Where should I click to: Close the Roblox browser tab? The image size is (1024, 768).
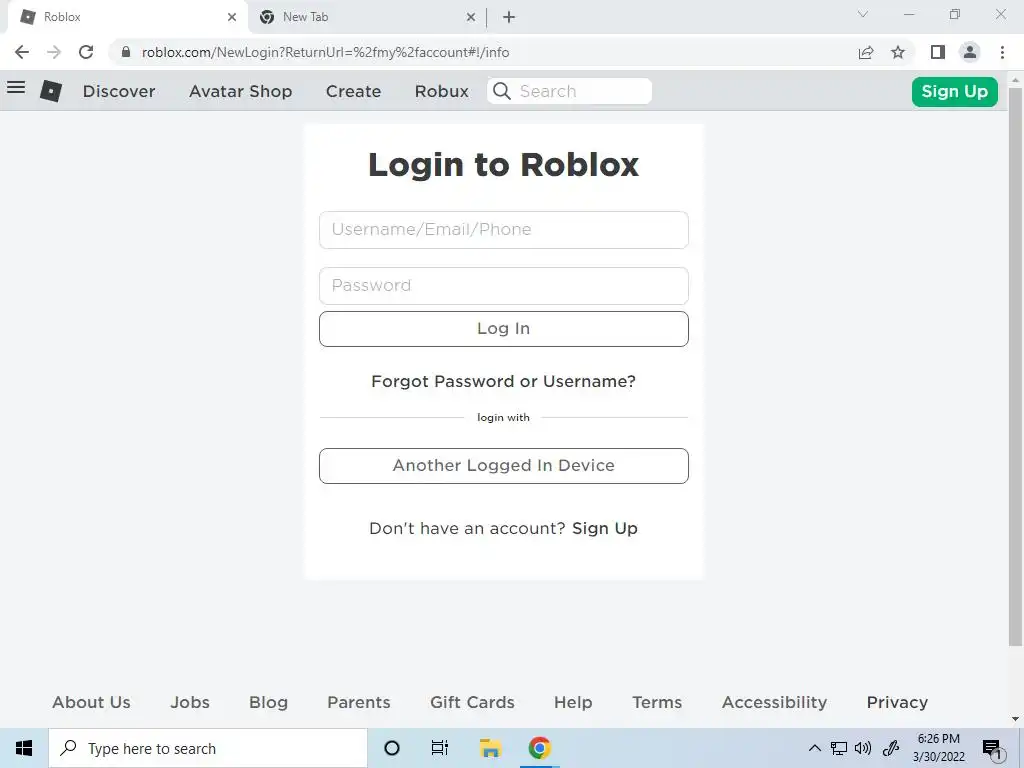click(232, 17)
